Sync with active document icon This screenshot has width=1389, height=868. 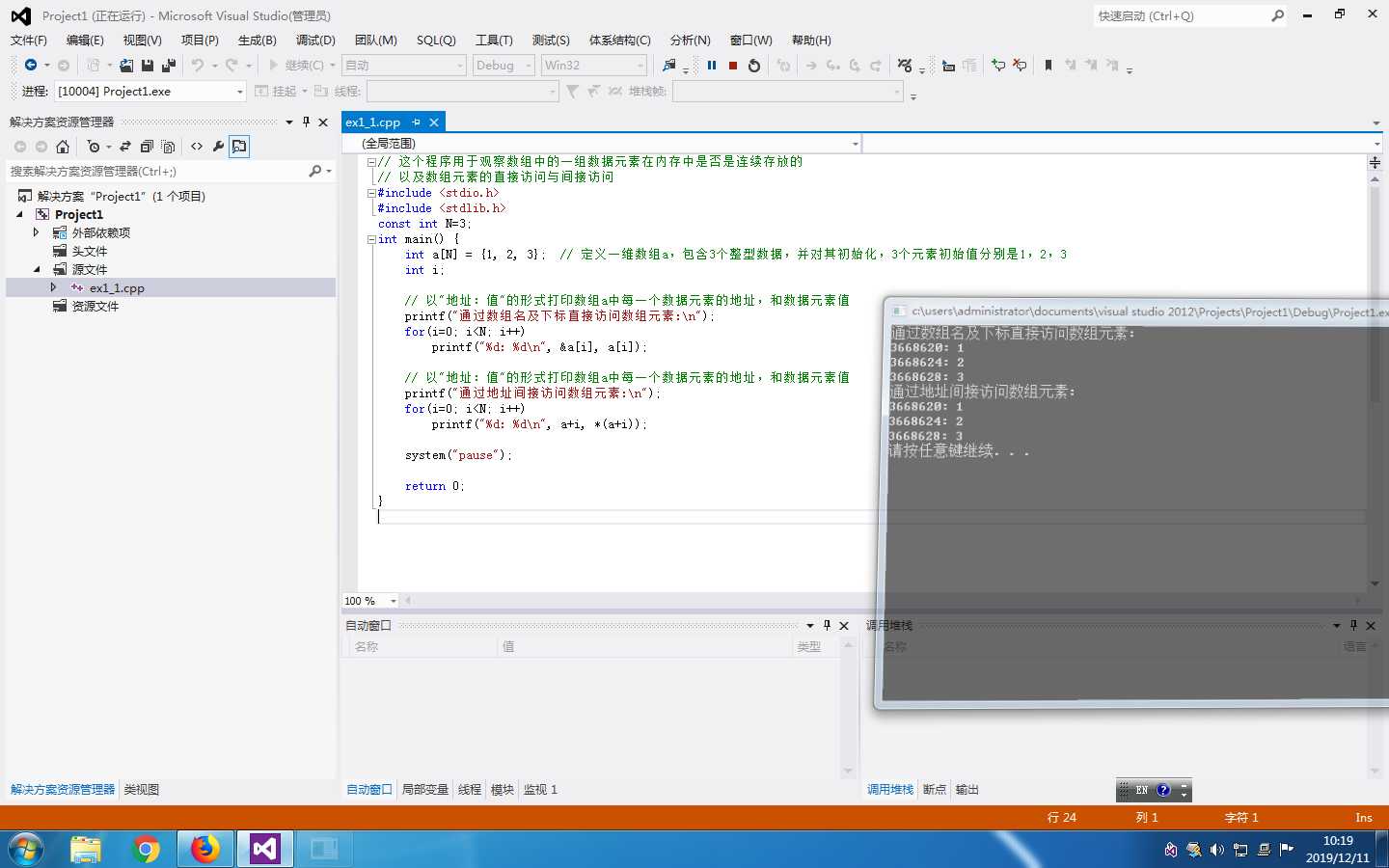point(125,147)
